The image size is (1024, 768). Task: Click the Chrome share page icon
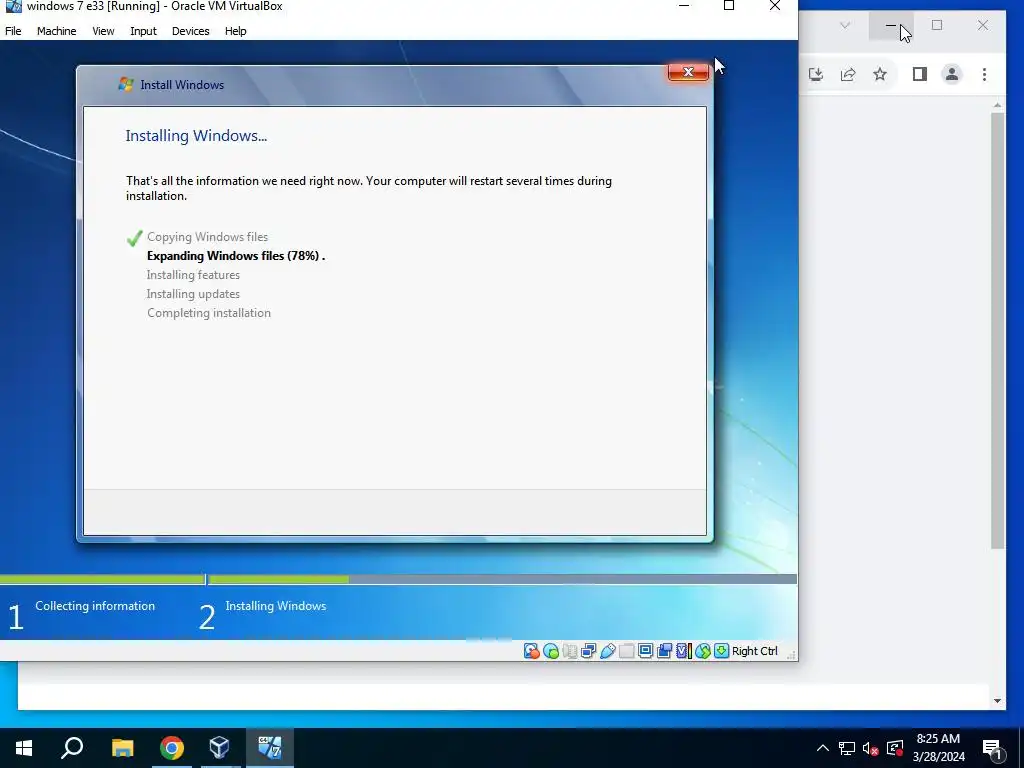click(x=848, y=74)
